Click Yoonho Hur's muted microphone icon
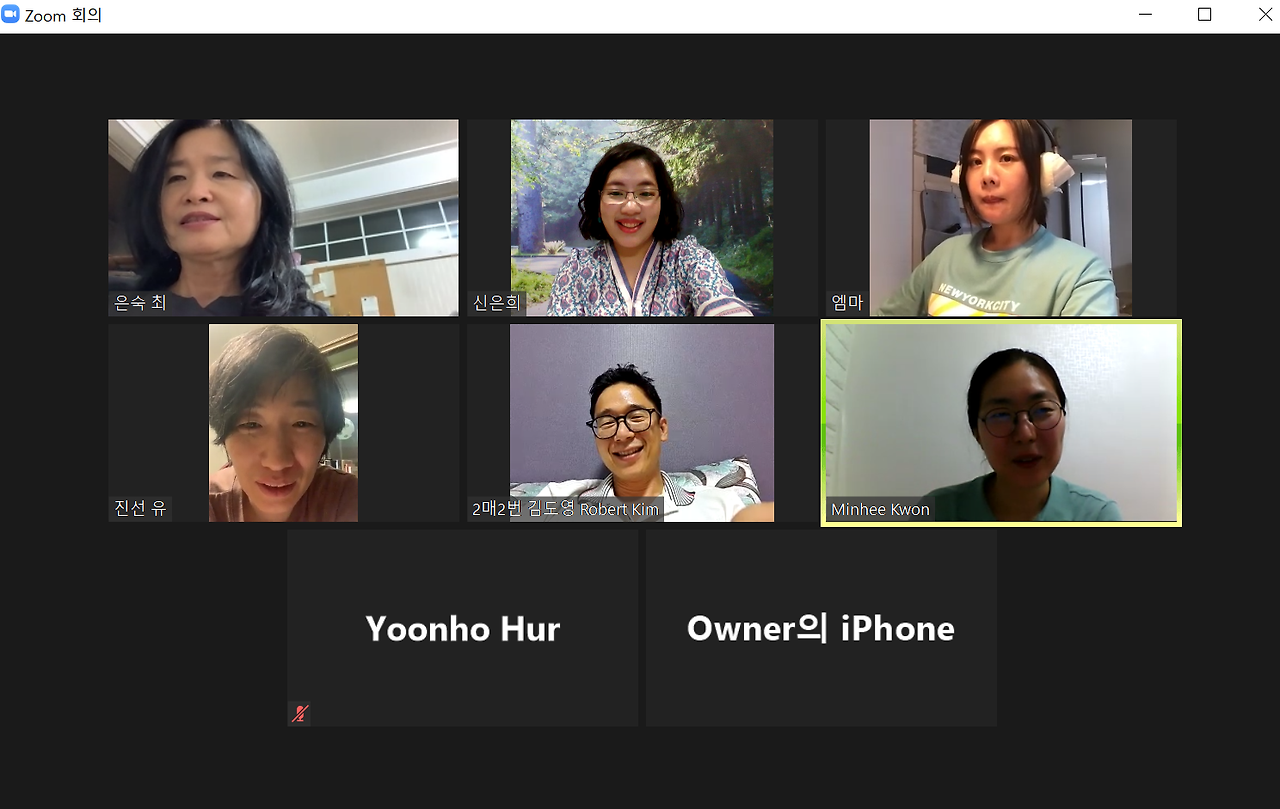1280x809 pixels. (300, 713)
